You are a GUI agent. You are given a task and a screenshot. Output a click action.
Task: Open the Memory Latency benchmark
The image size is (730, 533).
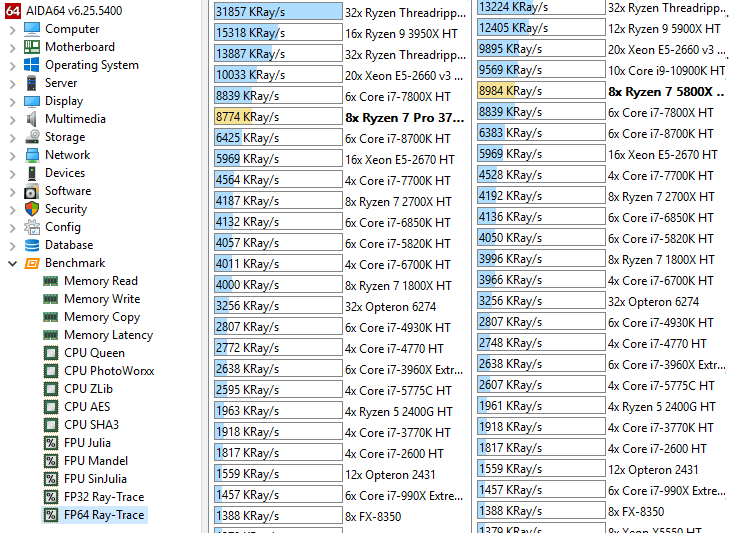click(x=108, y=335)
